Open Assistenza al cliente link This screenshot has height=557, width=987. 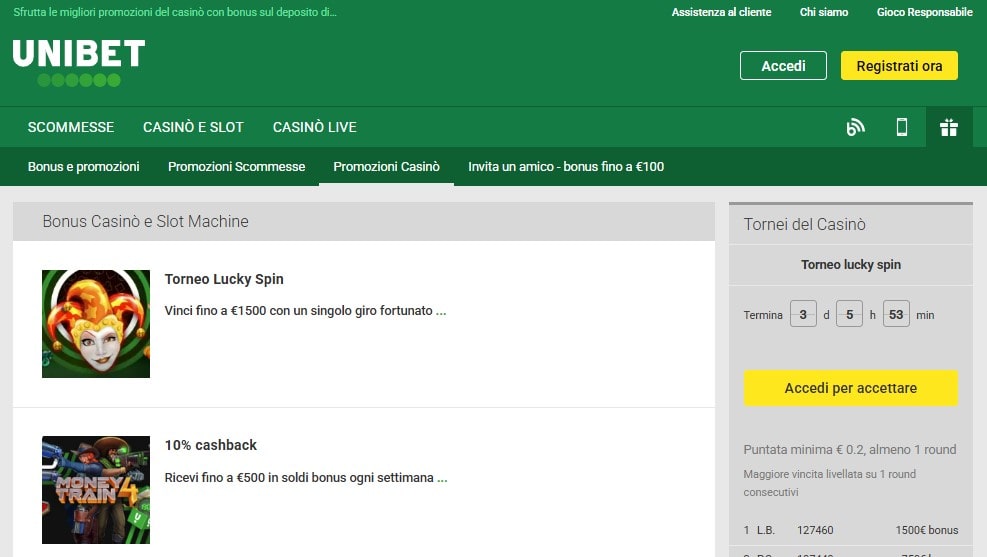point(721,12)
